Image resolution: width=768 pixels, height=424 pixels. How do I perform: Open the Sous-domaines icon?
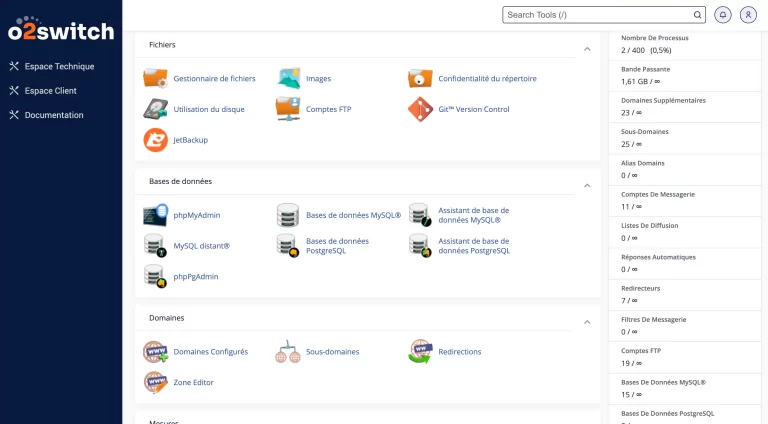[x=288, y=352]
